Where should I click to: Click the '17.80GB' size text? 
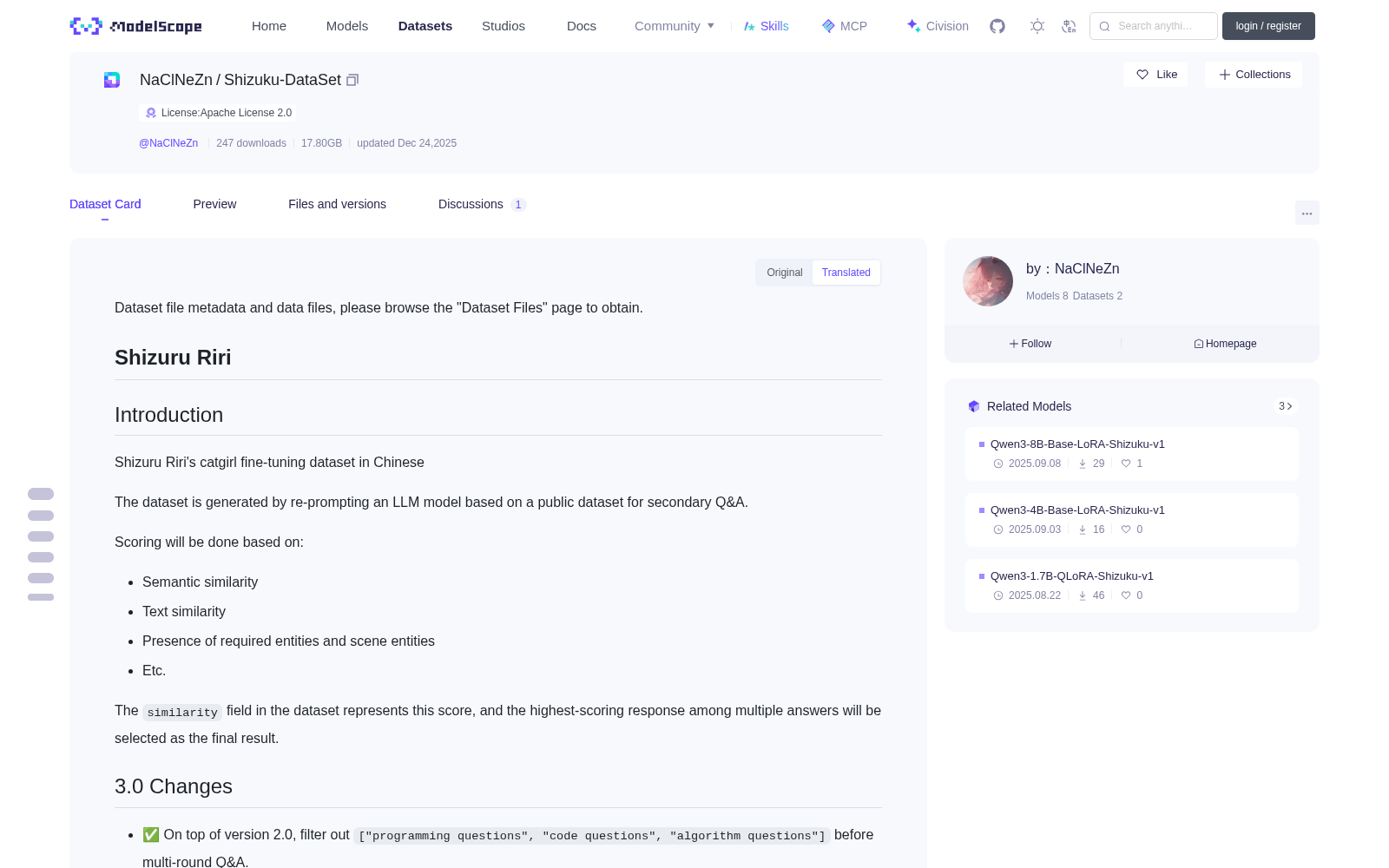tap(321, 143)
